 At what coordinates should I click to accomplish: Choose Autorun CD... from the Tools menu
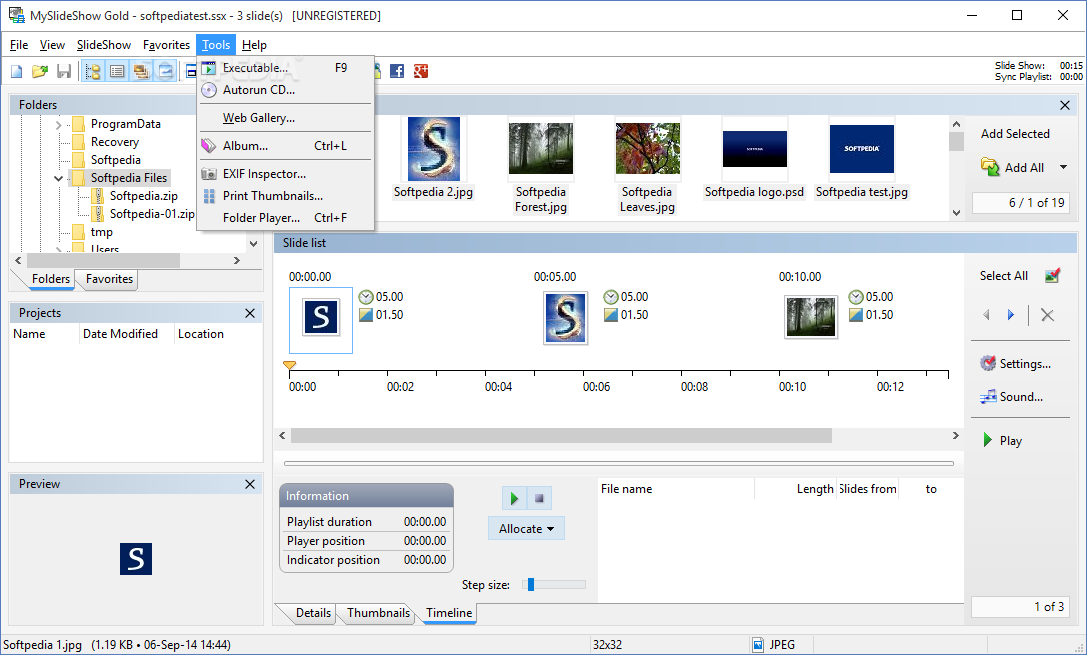pos(286,89)
